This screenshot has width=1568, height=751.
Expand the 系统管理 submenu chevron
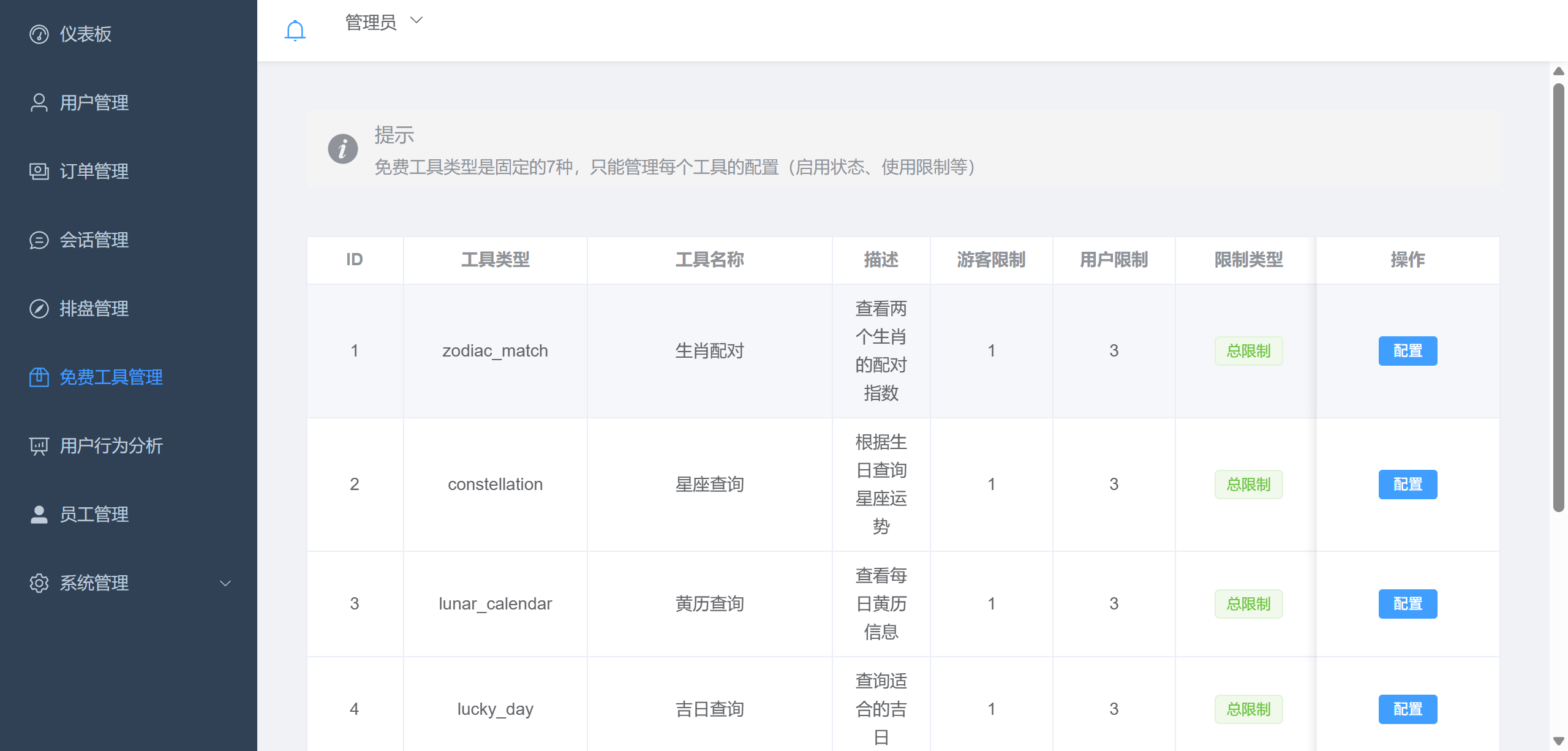pyautogui.click(x=224, y=583)
